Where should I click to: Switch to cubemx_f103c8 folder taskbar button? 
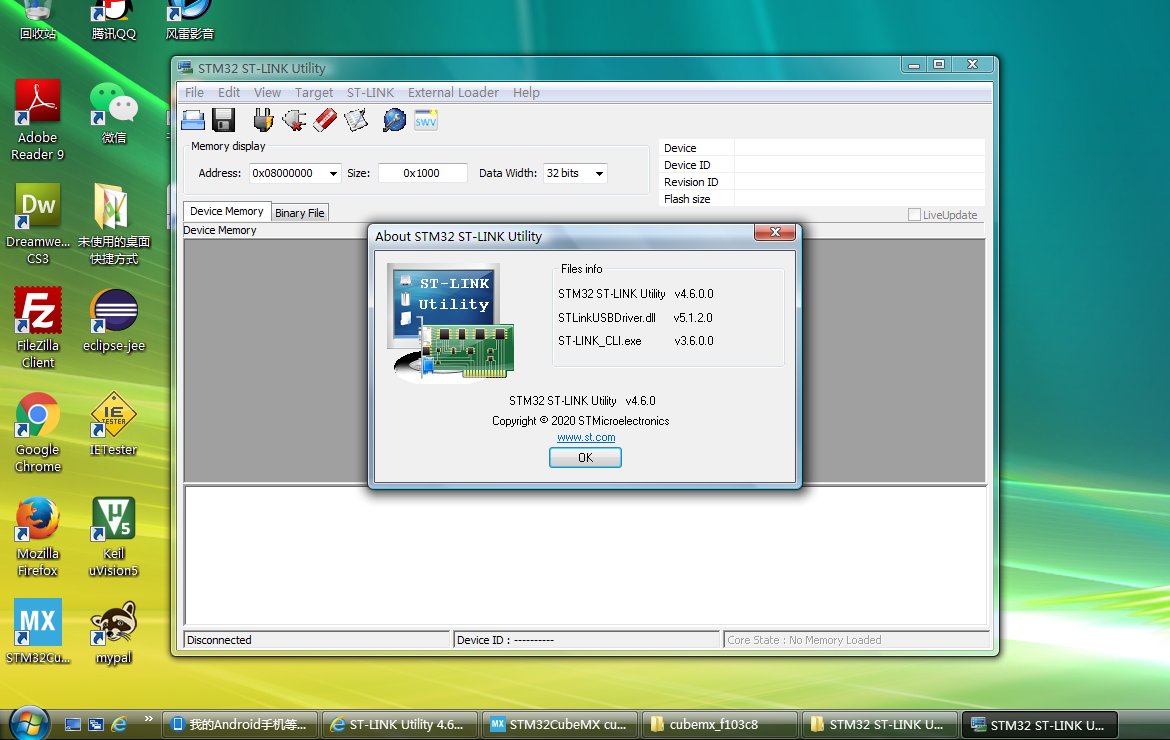click(719, 724)
